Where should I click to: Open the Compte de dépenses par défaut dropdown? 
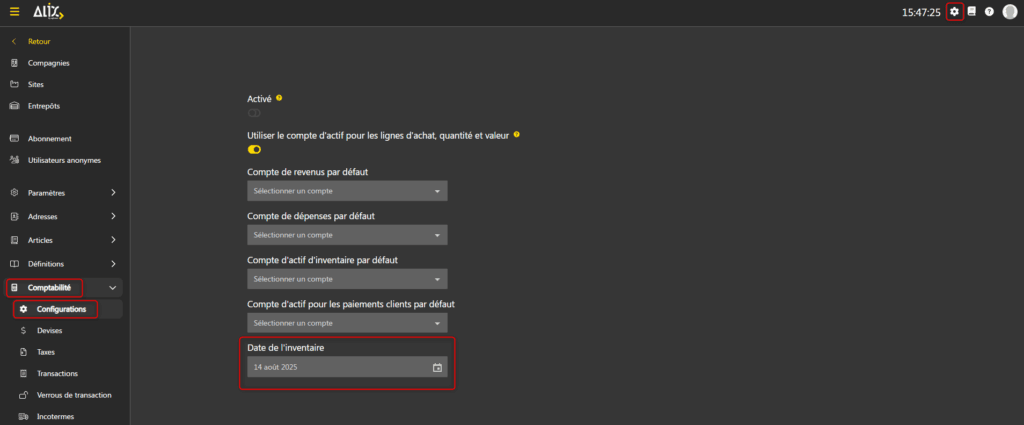(347, 235)
